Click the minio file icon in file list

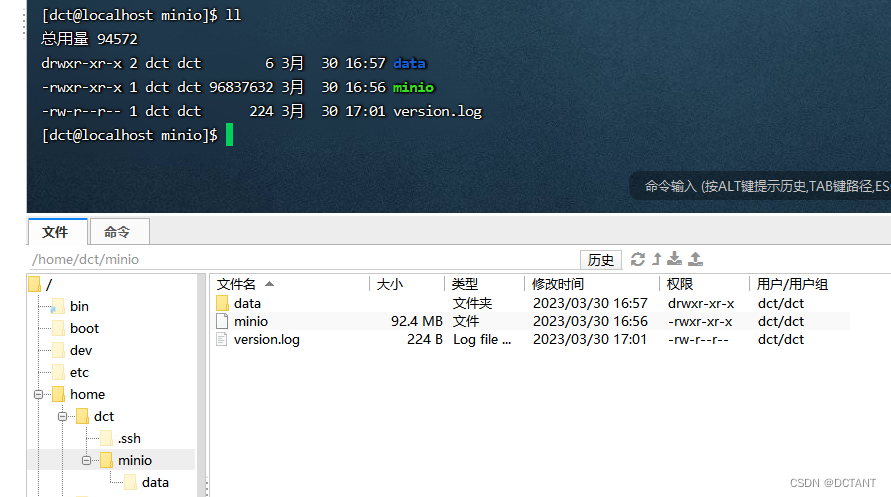click(x=222, y=321)
